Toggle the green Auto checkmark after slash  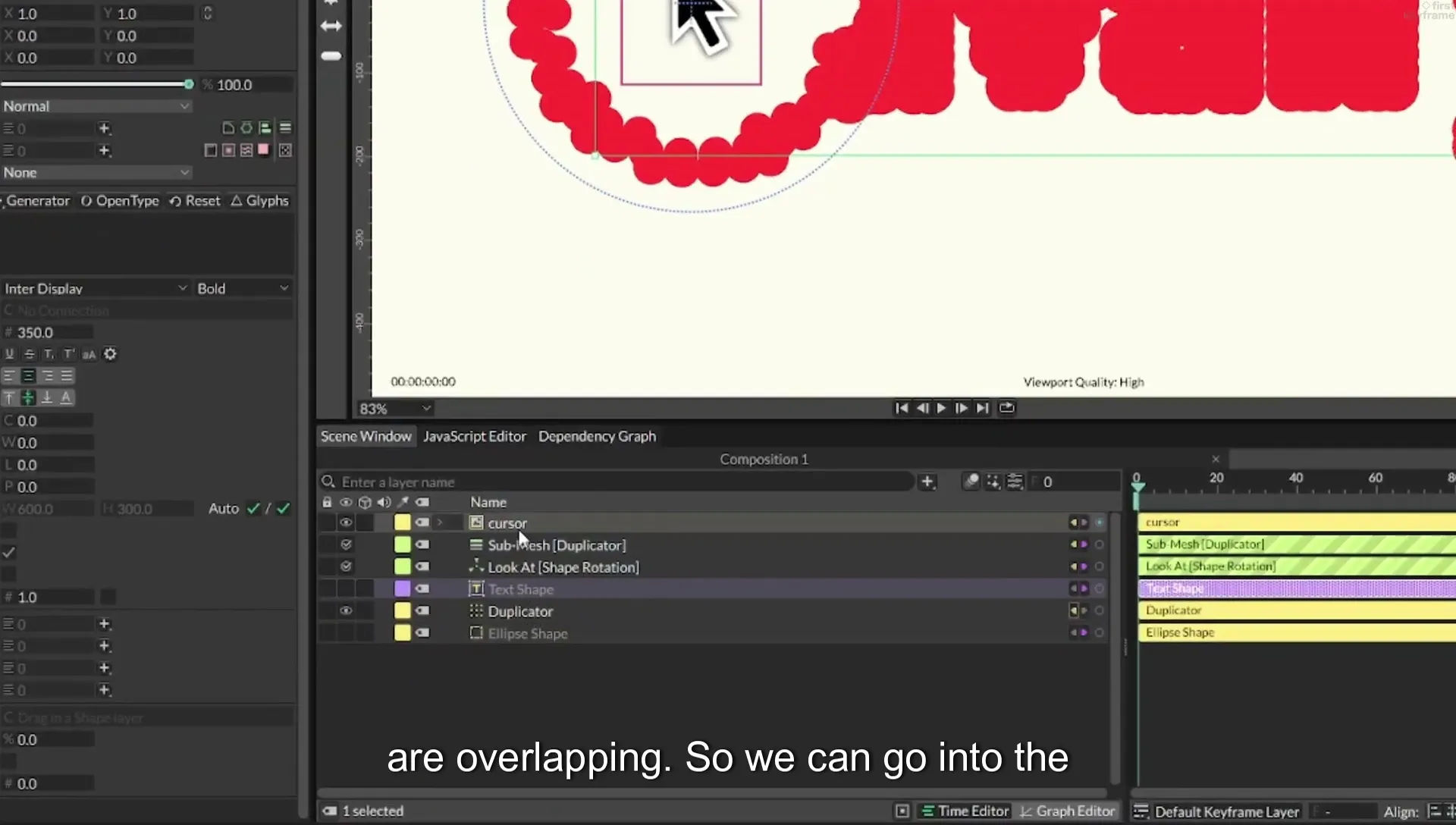[x=284, y=509]
